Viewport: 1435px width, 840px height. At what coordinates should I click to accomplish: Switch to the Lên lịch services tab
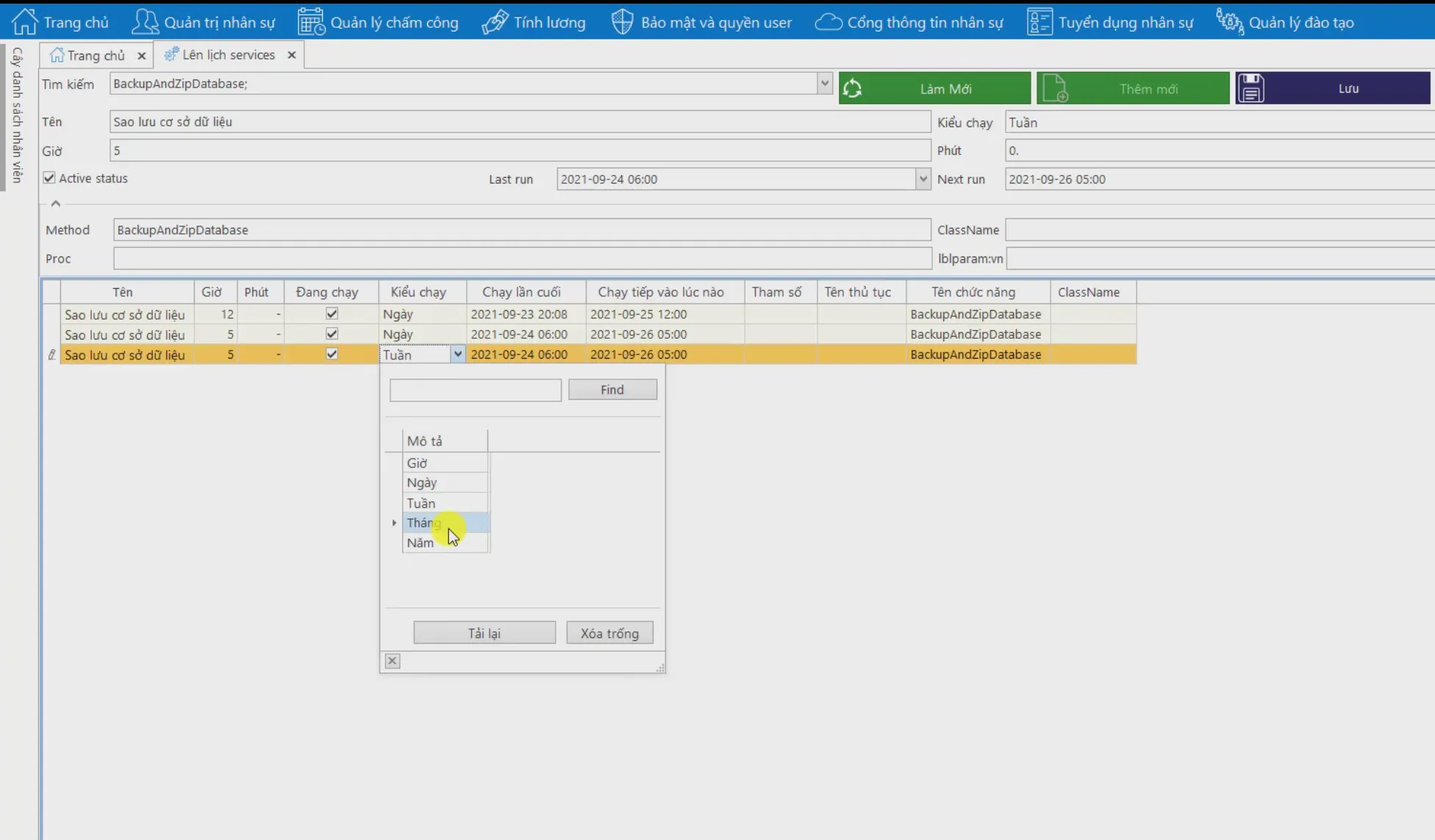pyautogui.click(x=229, y=55)
